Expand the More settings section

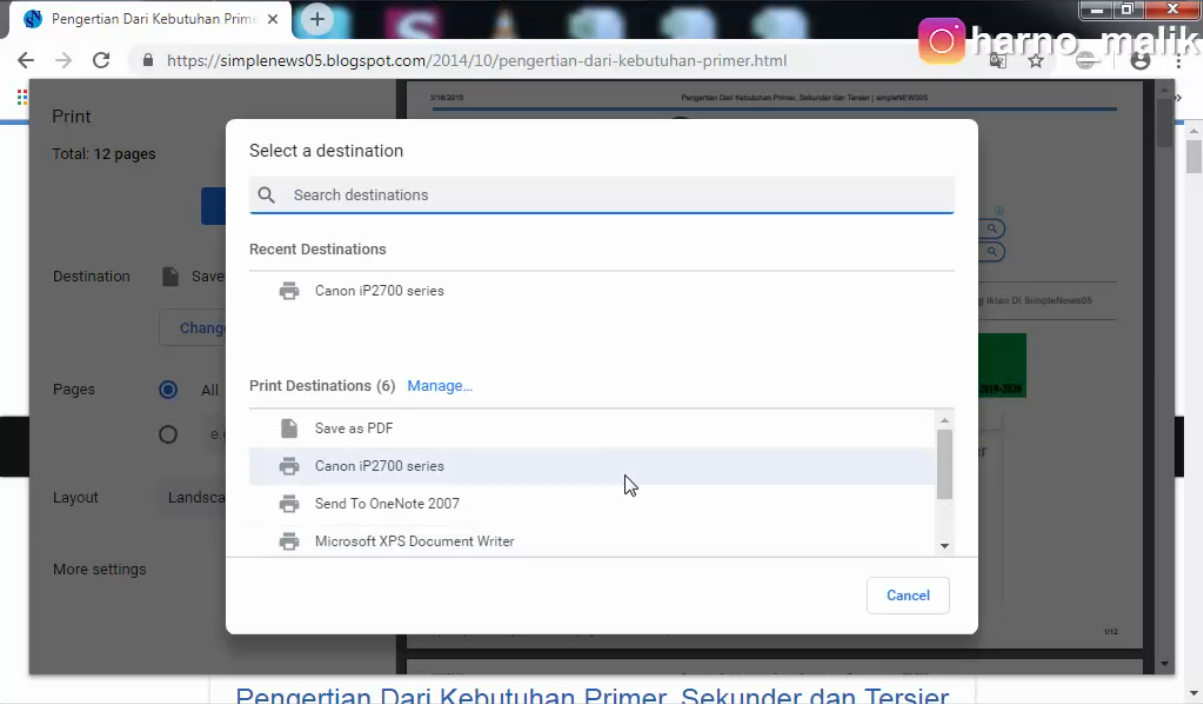click(x=99, y=569)
